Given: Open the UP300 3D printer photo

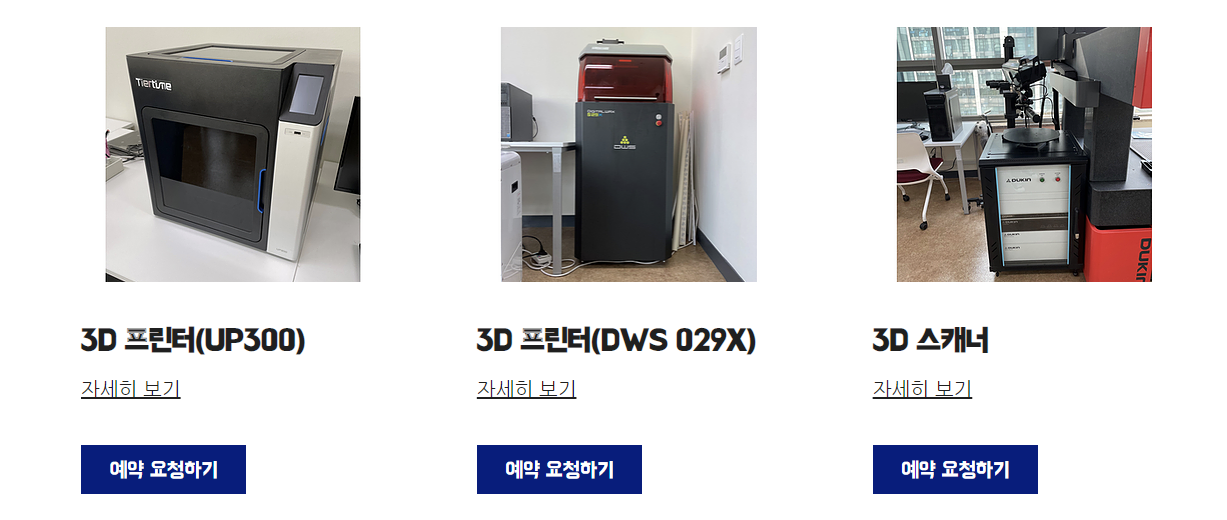Looking at the screenshot, I should click(233, 154).
